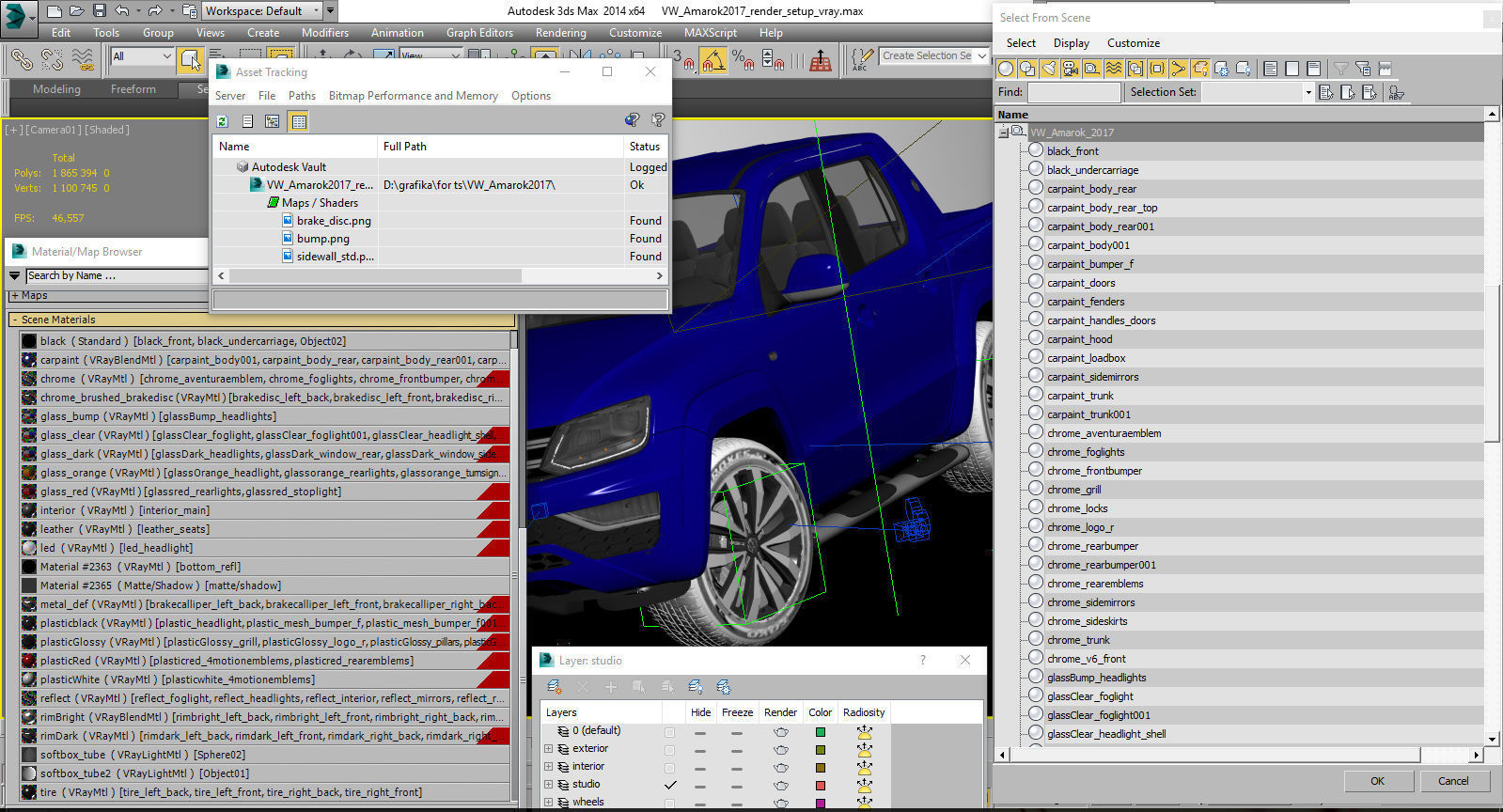
Task: Toggle current layer checkbox for interior layer
Action: click(669, 768)
